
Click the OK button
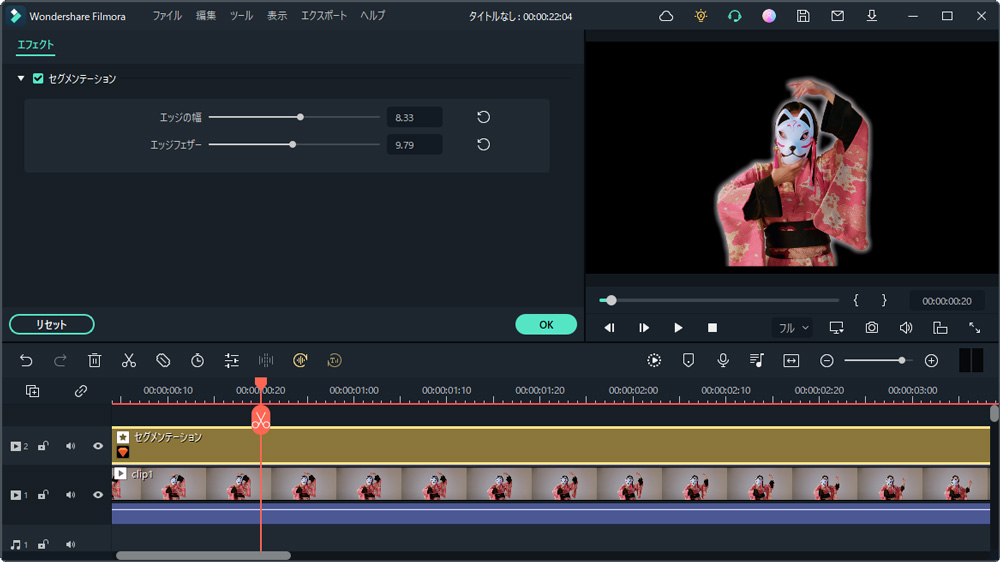[x=546, y=324]
